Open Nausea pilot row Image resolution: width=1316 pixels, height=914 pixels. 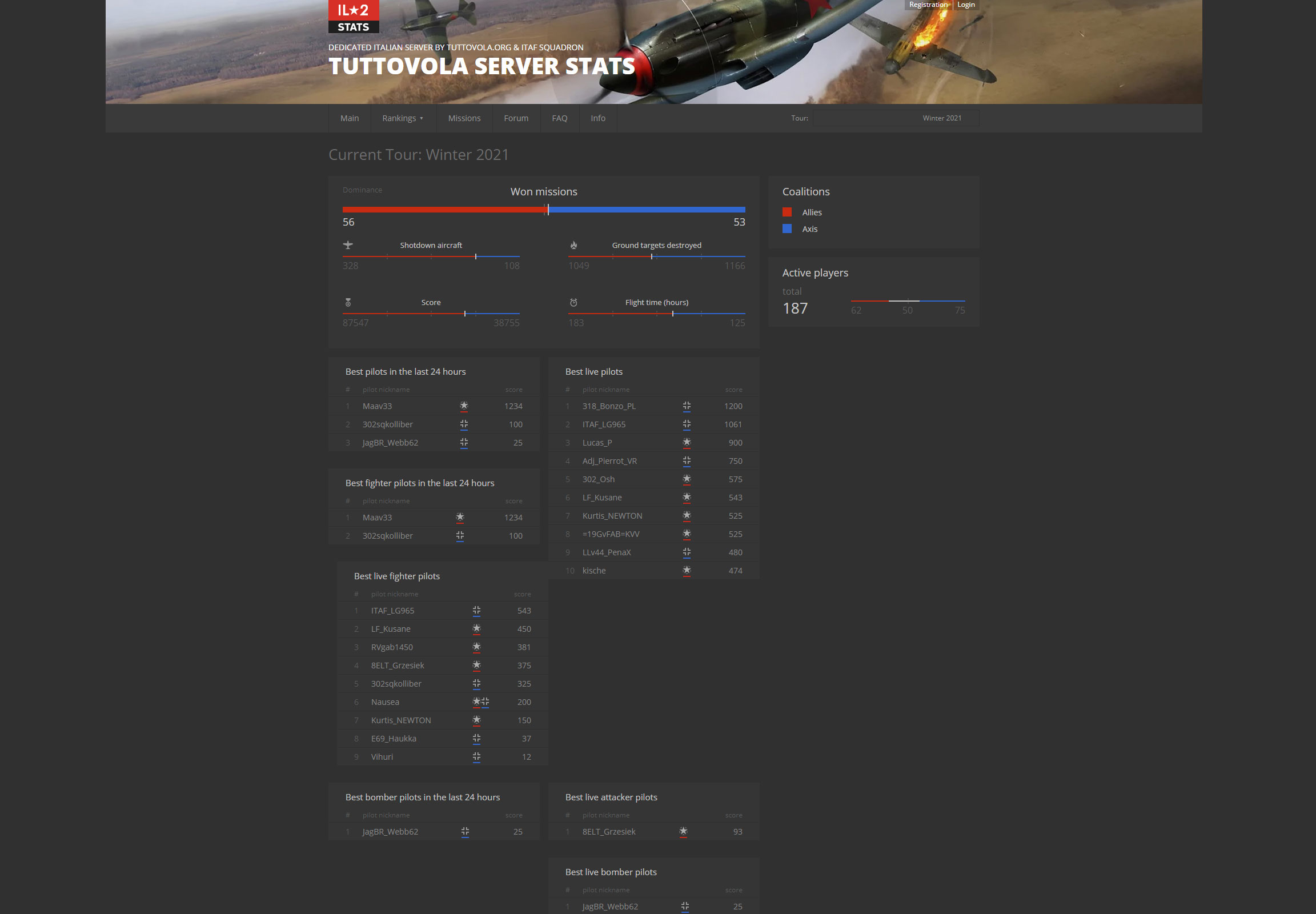click(x=443, y=702)
